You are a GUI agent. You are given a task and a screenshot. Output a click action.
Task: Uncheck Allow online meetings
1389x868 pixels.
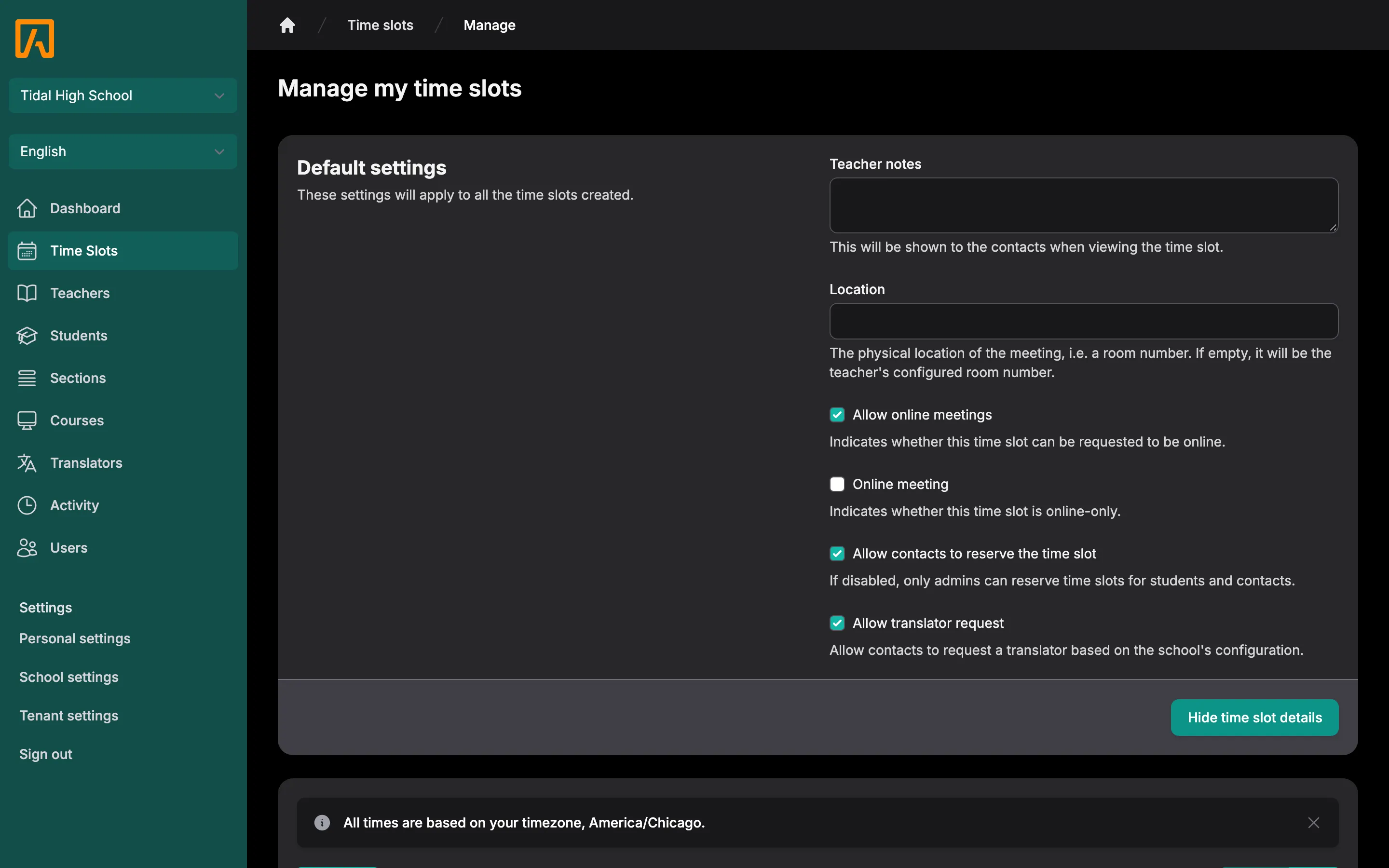click(x=837, y=415)
